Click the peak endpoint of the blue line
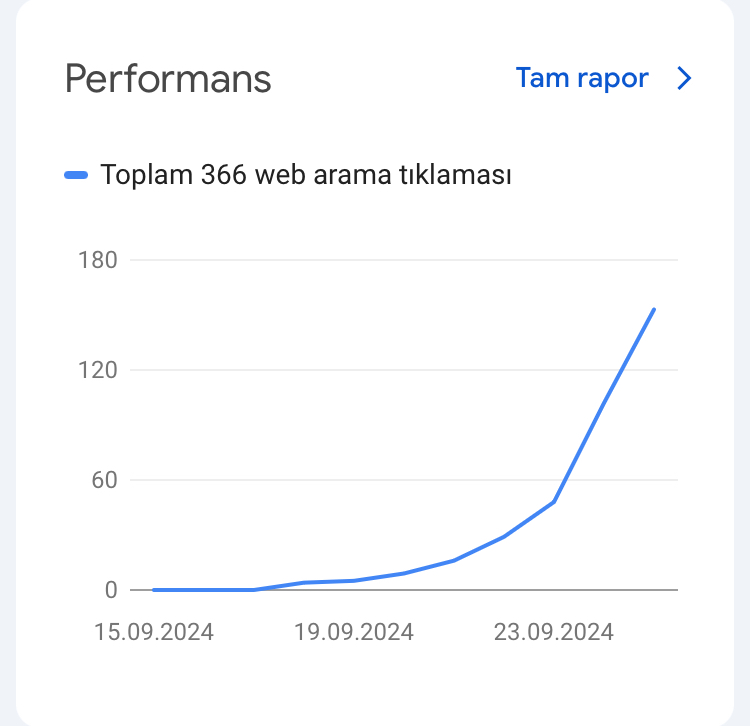This screenshot has width=750, height=726. click(x=654, y=310)
